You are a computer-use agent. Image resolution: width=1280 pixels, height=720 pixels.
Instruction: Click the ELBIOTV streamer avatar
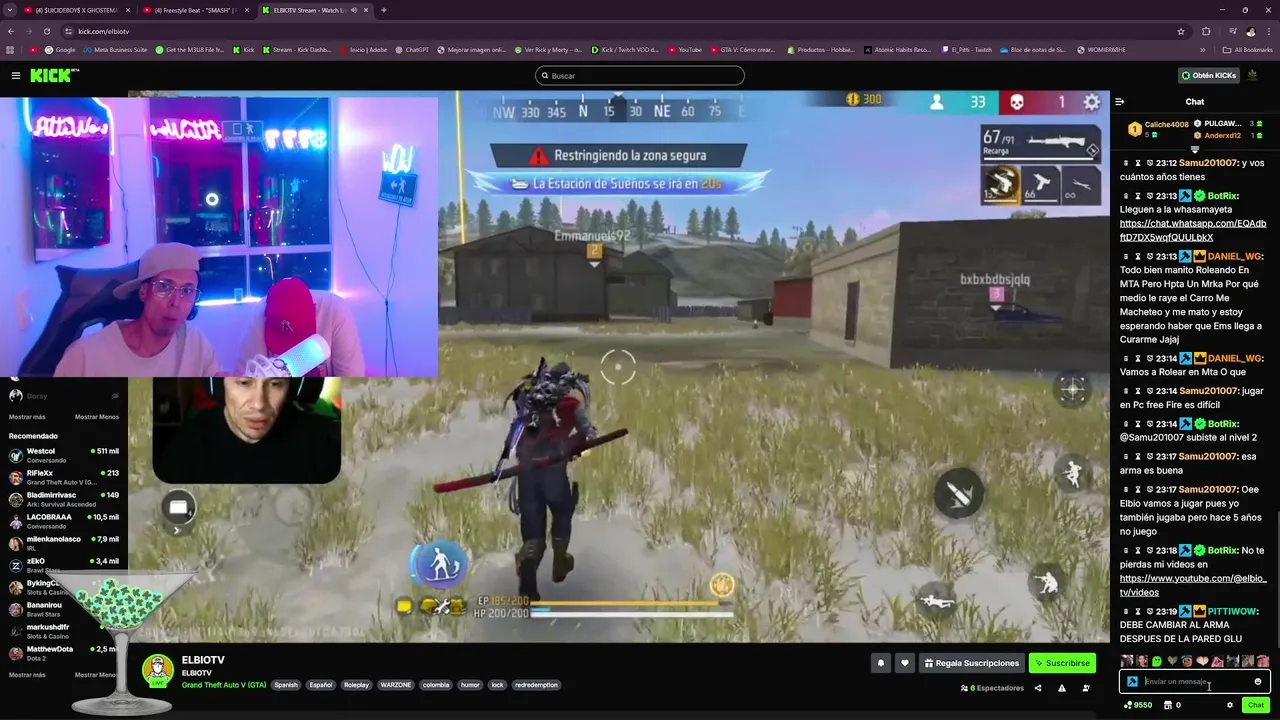pyautogui.click(x=158, y=671)
